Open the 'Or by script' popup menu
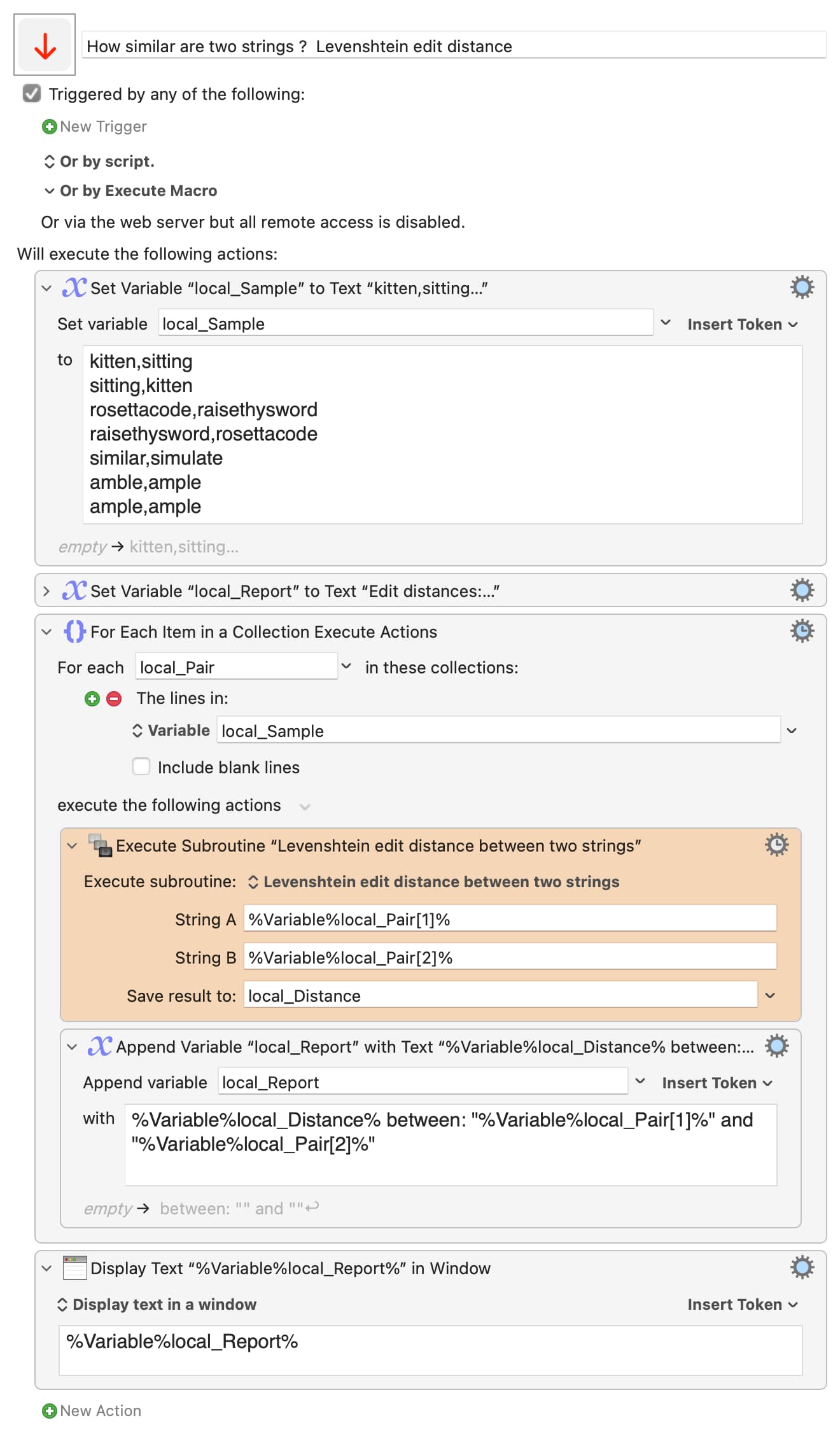 [x=99, y=162]
